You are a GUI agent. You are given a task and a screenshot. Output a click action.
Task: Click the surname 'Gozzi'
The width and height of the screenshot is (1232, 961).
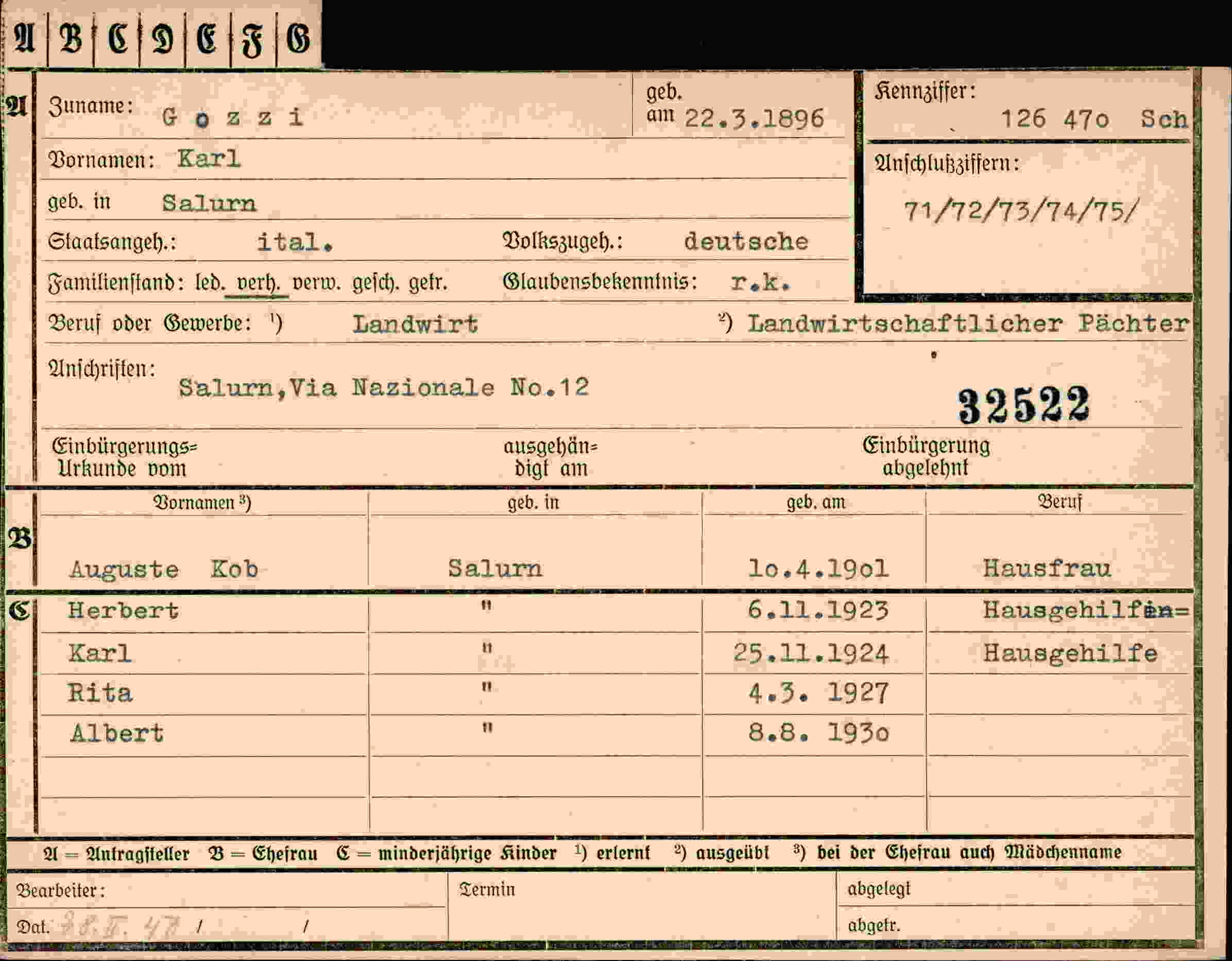[x=233, y=118]
